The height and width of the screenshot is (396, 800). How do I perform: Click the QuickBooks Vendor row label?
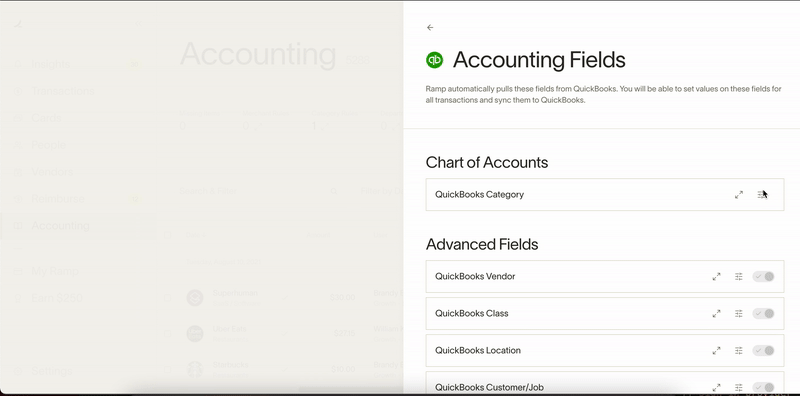click(x=475, y=277)
